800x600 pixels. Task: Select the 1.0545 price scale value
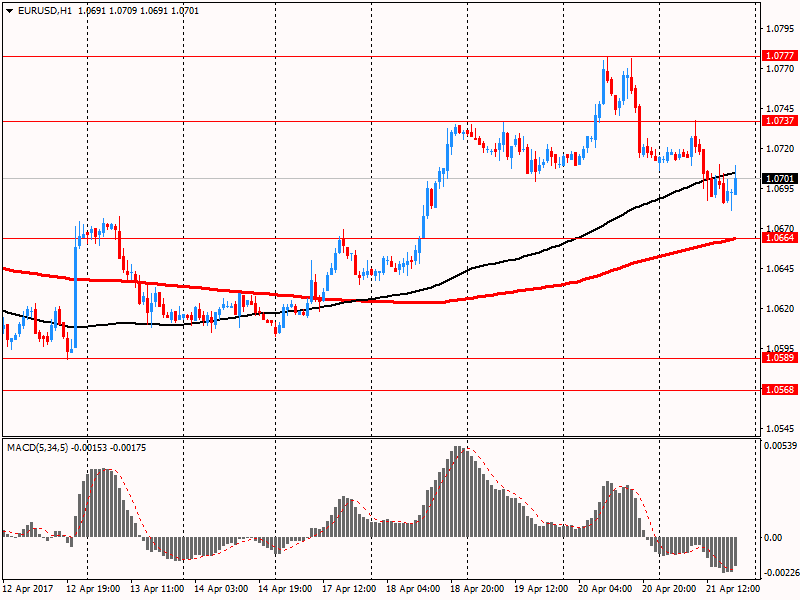click(780, 428)
